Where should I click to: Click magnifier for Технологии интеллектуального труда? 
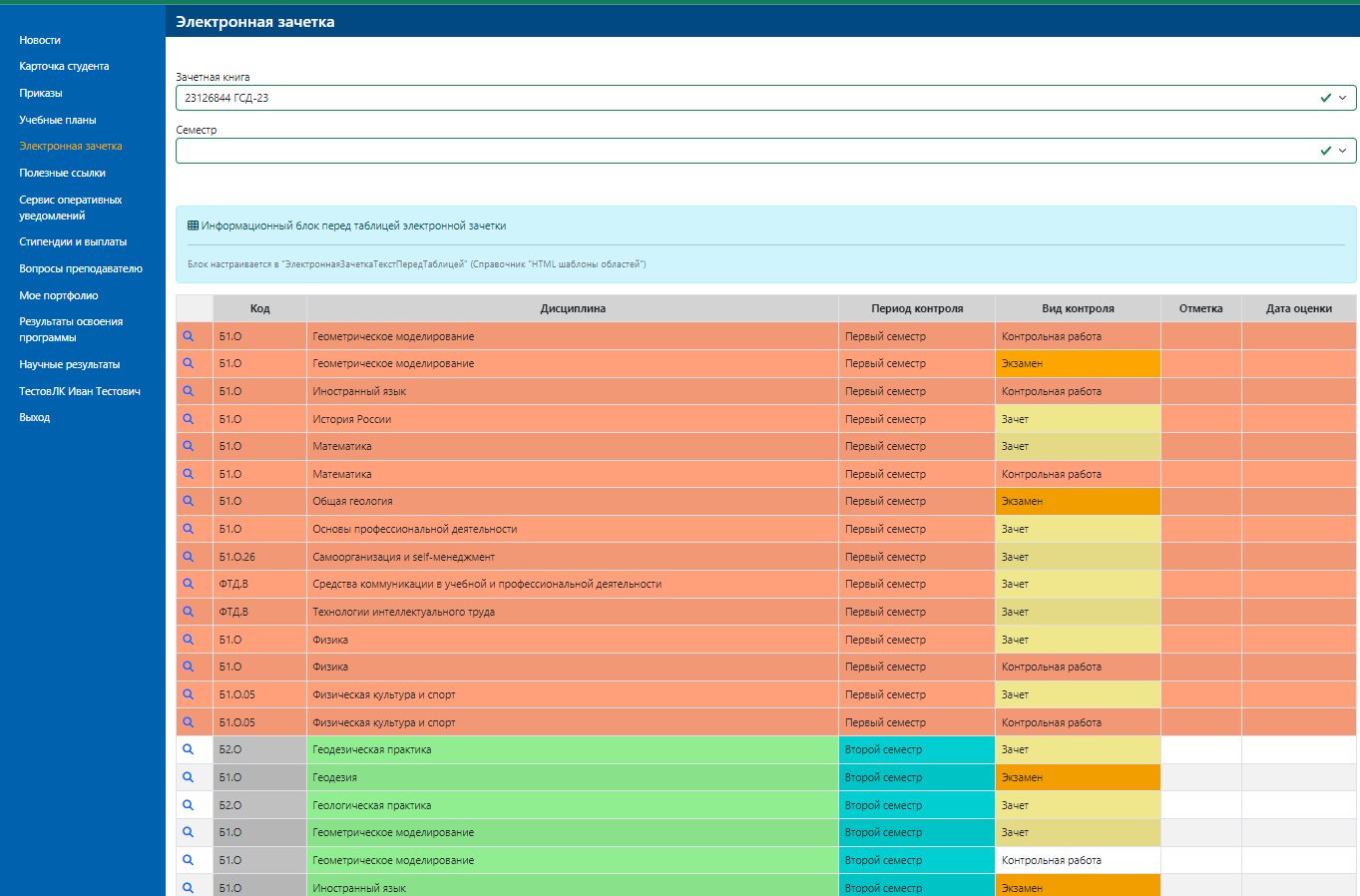point(188,612)
